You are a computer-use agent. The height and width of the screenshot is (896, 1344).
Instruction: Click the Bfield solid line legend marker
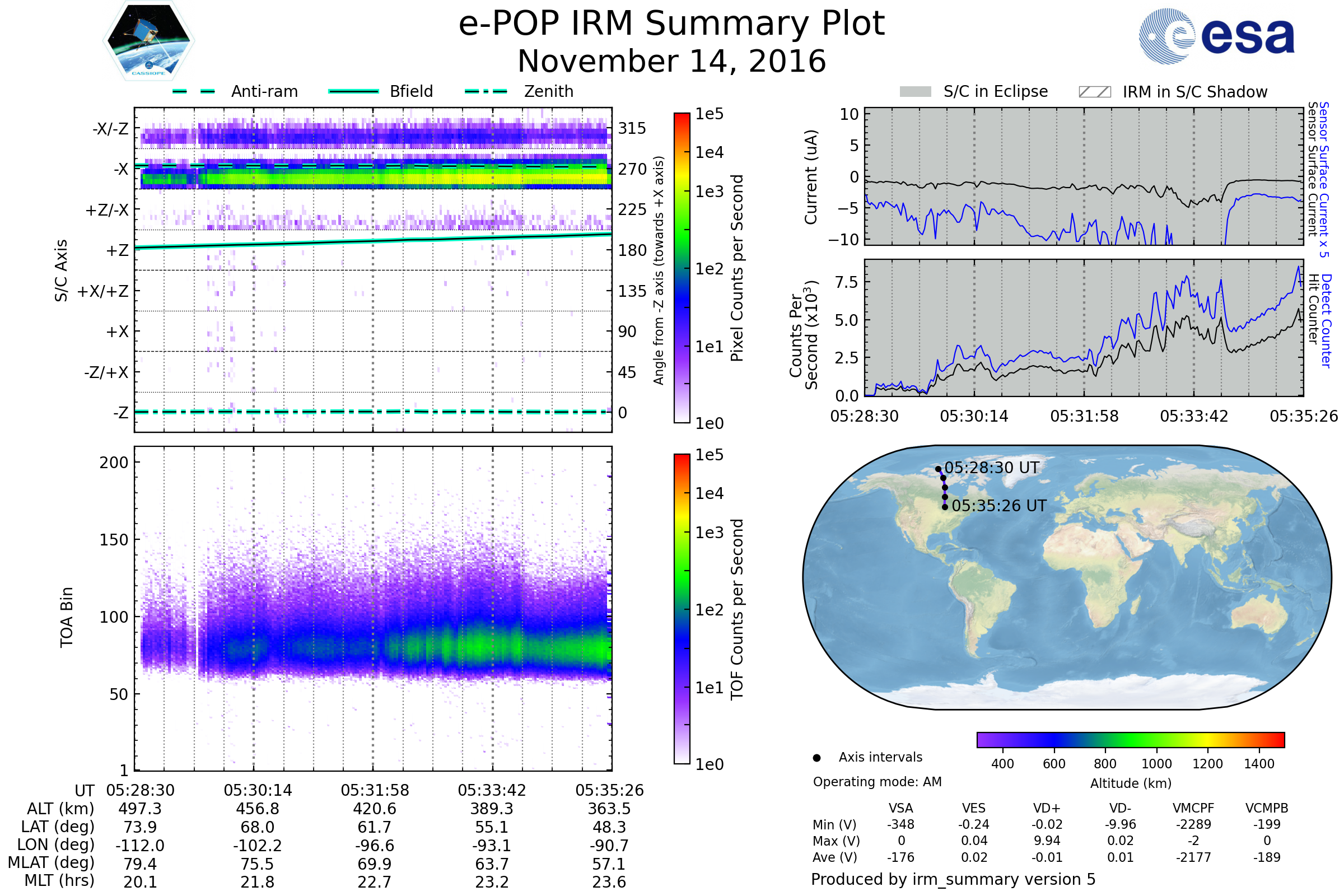(353, 91)
